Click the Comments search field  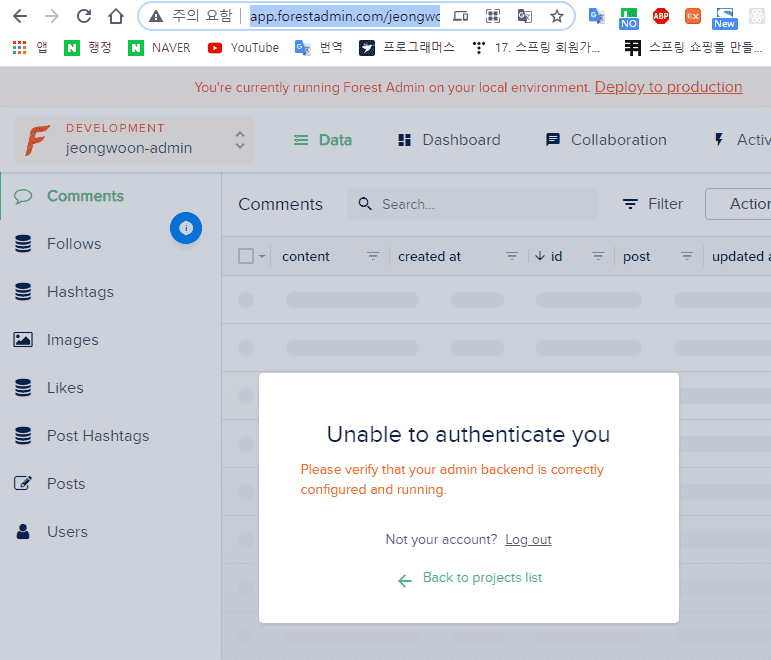pyautogui.click(x=472, y=204)
